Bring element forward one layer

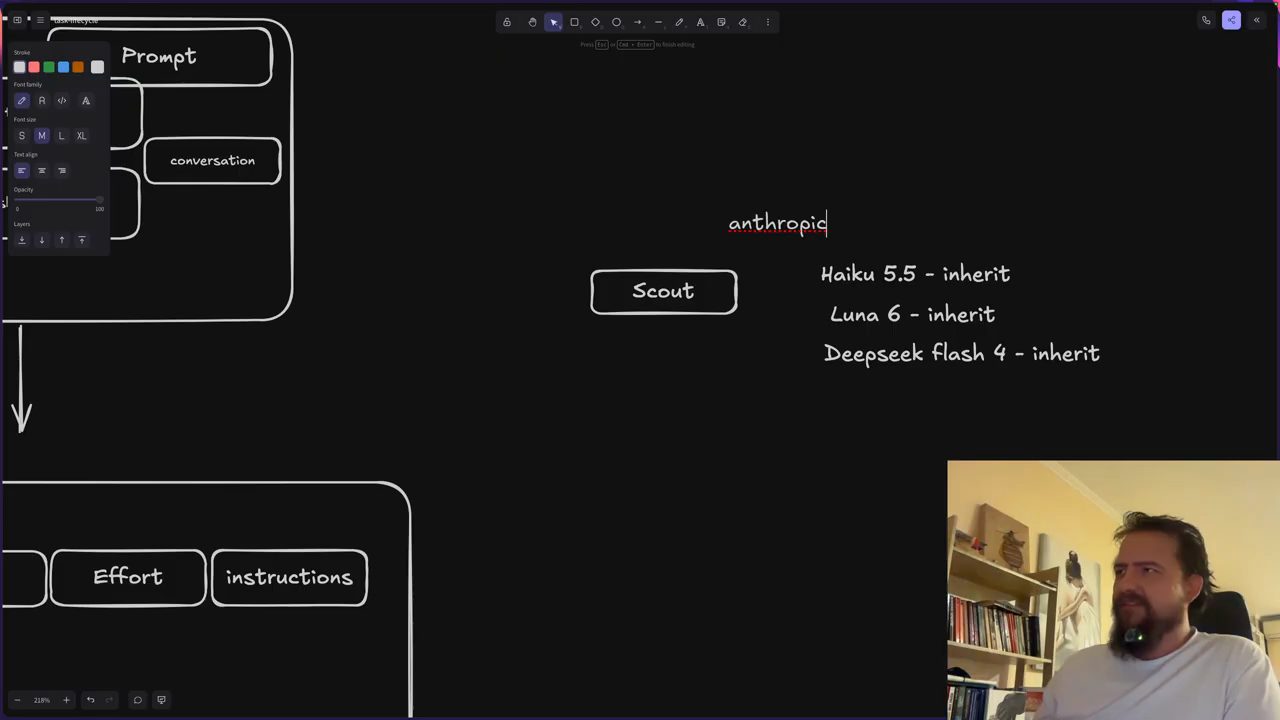61,240
